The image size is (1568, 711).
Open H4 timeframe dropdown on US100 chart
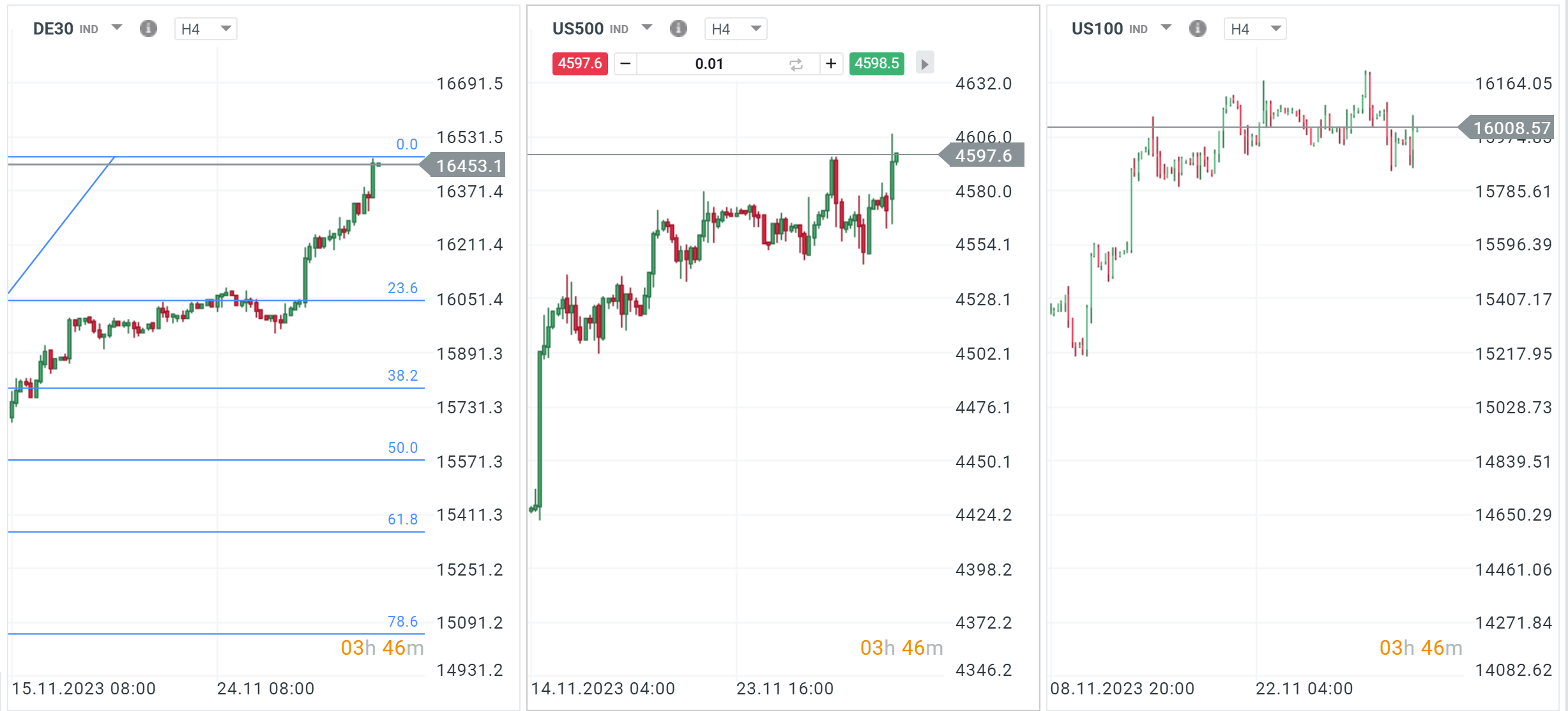[1255, 29]
